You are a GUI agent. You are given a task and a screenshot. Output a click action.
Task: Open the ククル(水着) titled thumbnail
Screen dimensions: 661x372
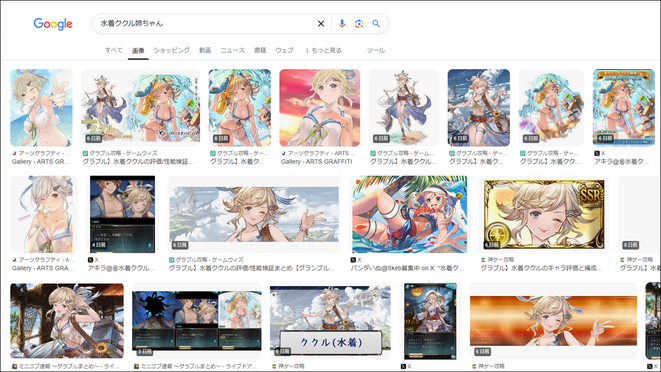click(x=330, y=321)
